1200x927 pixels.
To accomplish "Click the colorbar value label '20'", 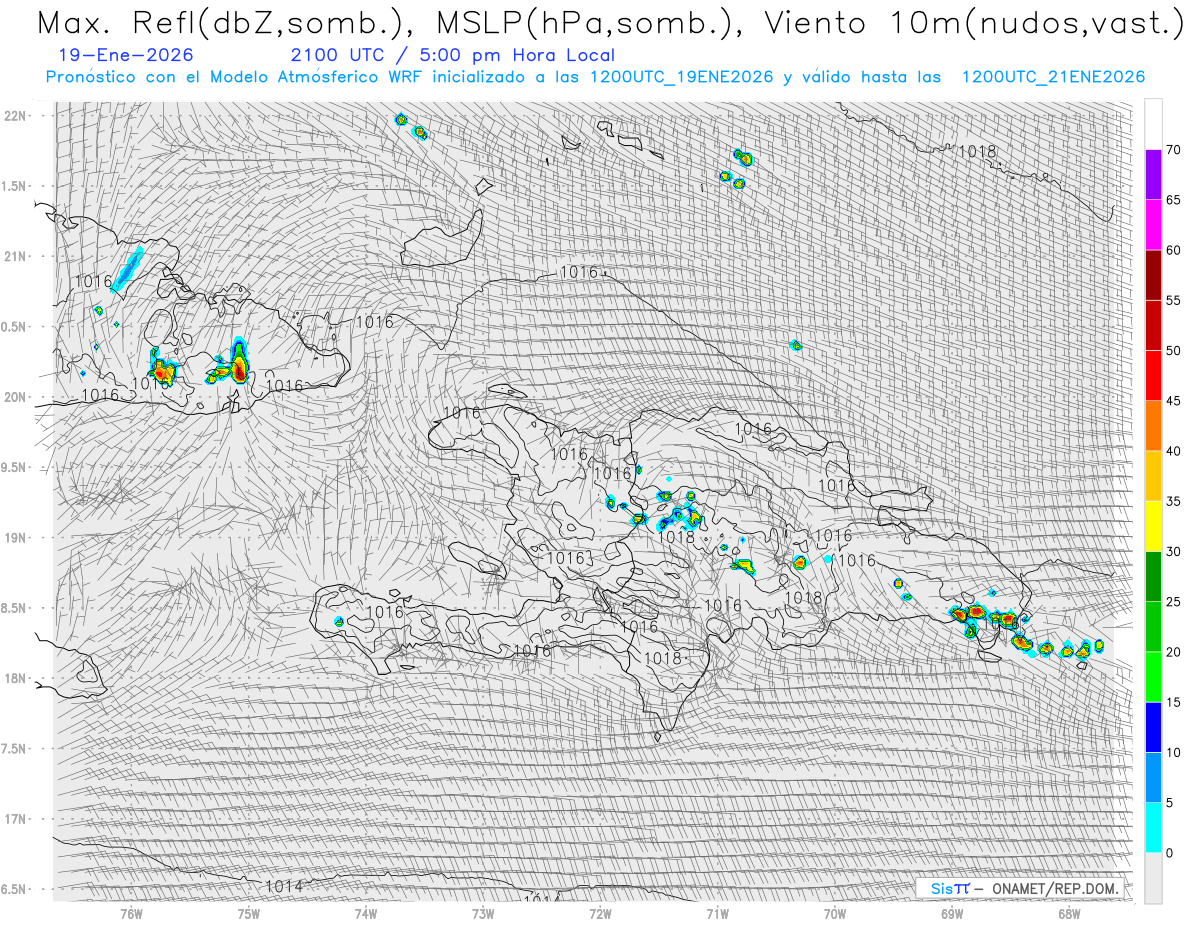I will coord(1174,652).
